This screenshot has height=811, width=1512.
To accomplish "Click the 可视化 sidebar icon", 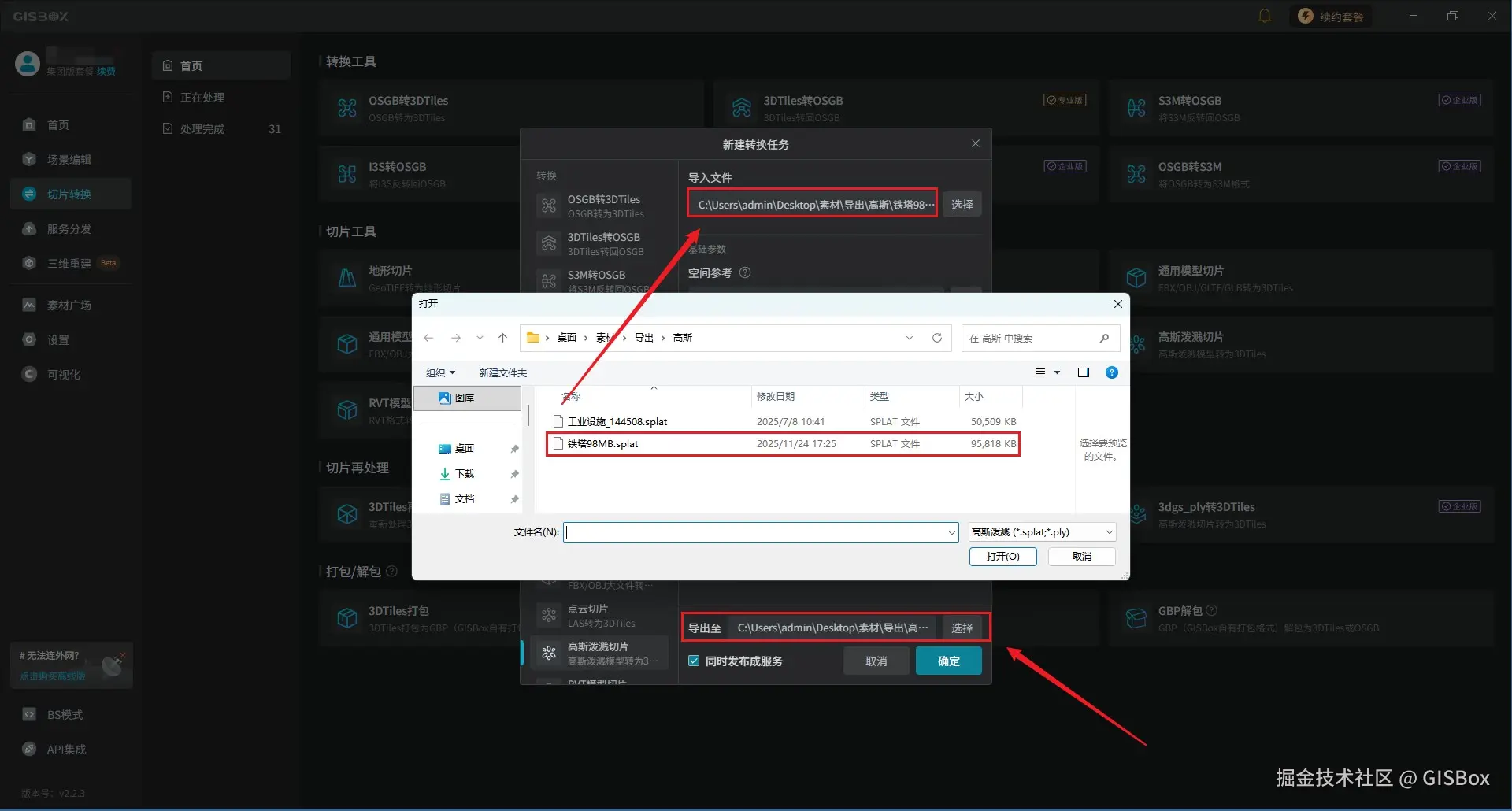I will click(29, 374).
